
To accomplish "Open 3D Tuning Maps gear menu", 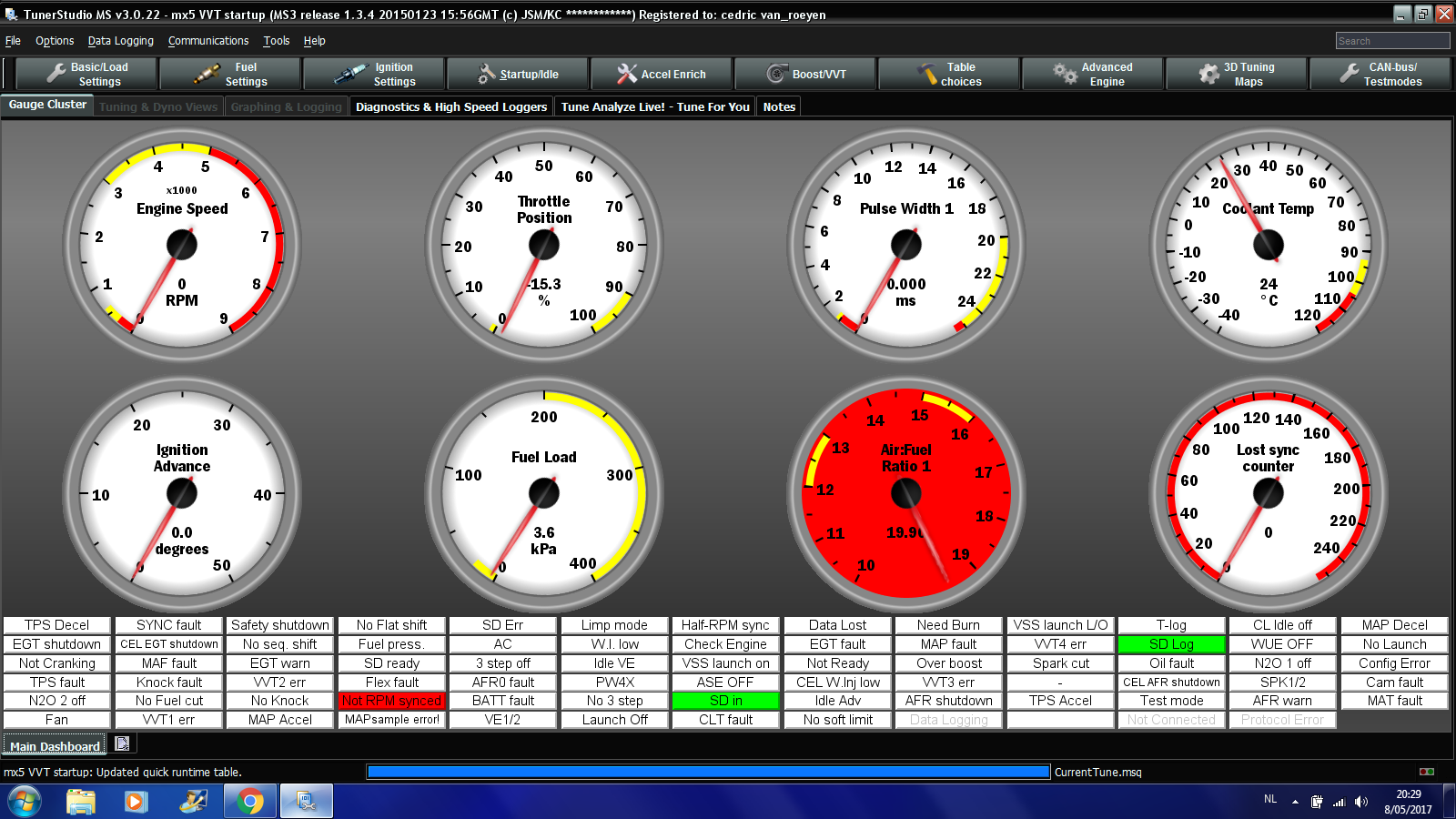I will click(1237, 74).
